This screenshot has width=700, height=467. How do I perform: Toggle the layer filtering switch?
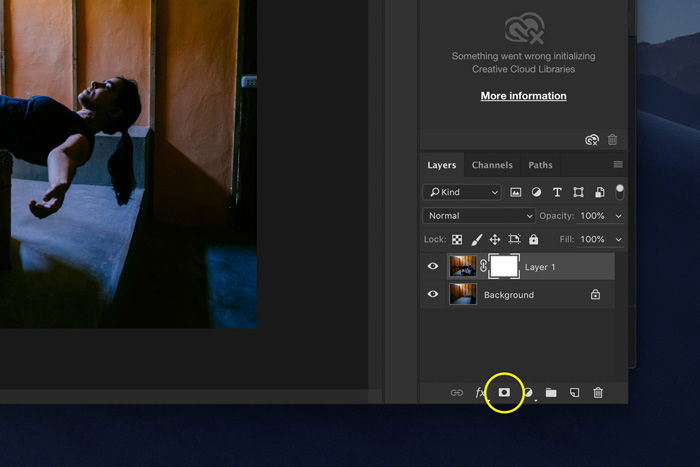620,192
